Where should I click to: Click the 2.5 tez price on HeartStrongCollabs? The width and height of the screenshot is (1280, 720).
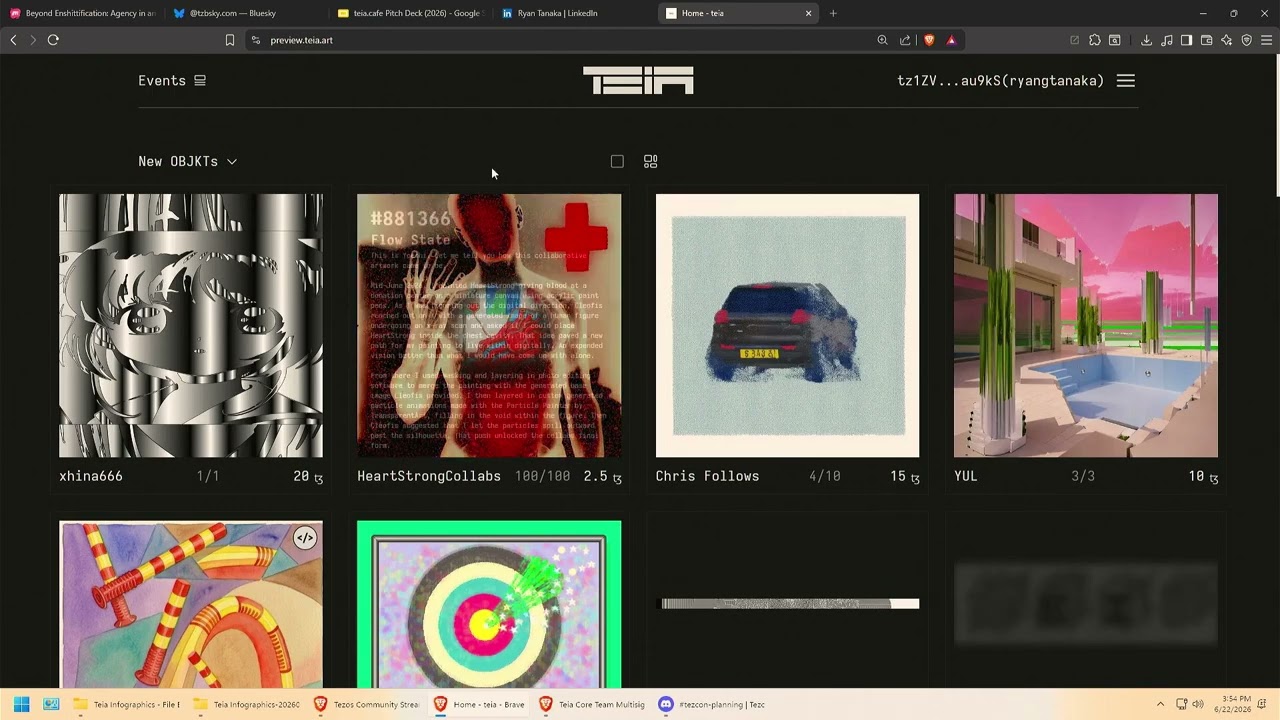603,477
